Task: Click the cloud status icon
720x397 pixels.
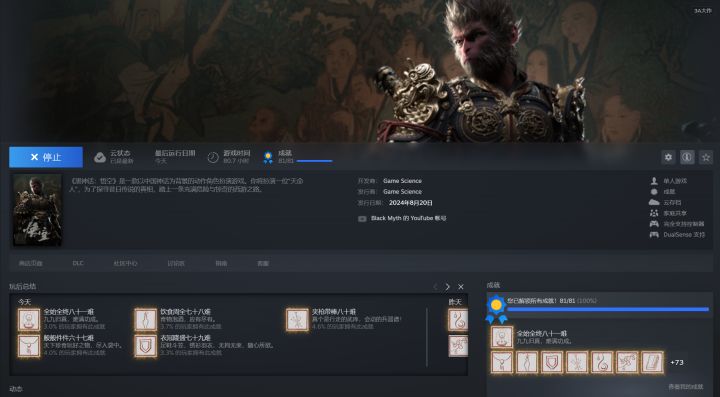Action: coord(100,157)
